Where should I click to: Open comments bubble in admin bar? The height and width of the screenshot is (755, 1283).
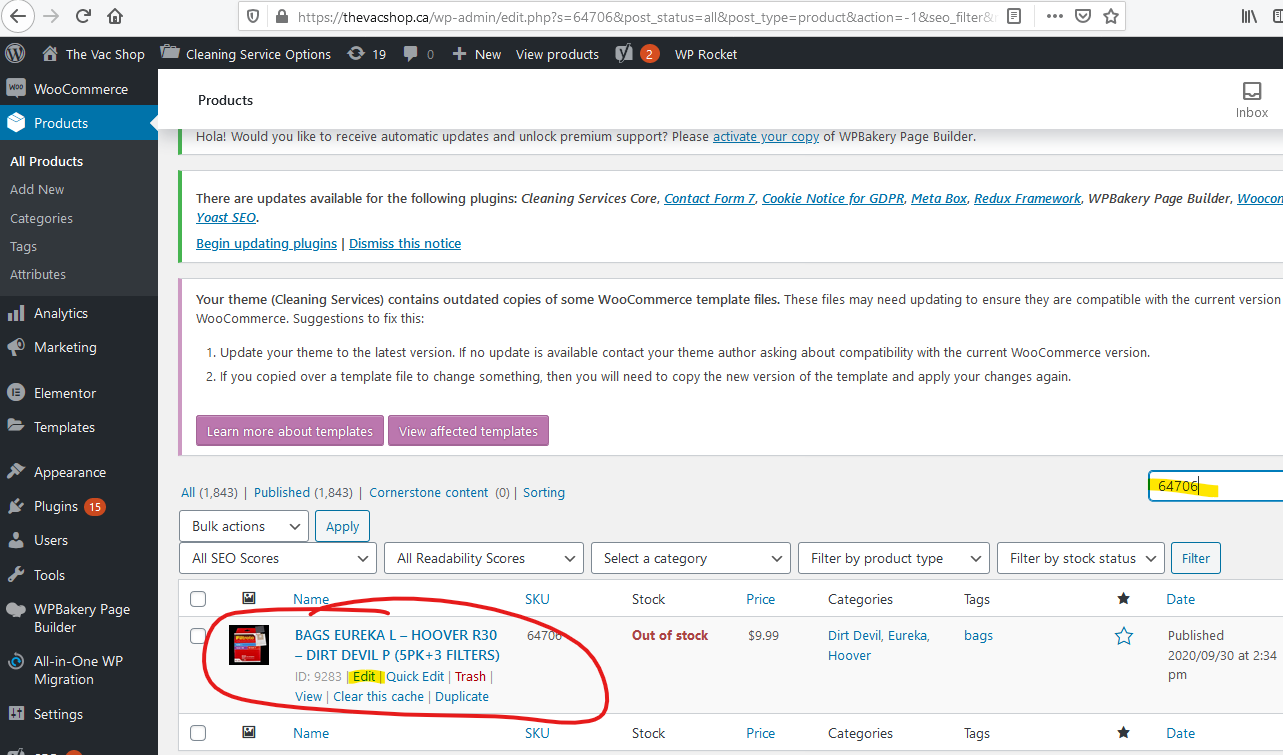coord(419,54)
